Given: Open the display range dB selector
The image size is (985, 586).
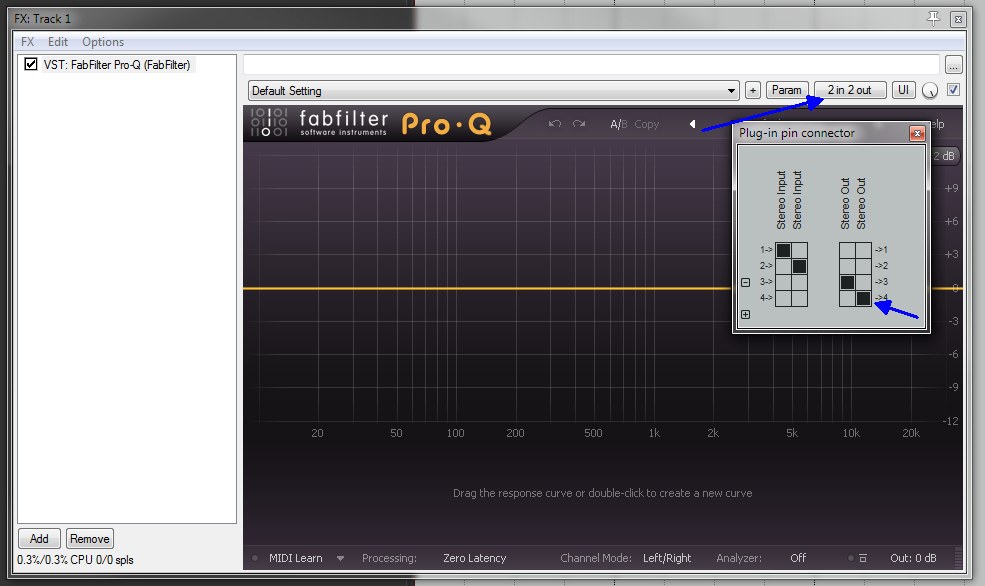Looking at the screenshot, I should [944, 156].
